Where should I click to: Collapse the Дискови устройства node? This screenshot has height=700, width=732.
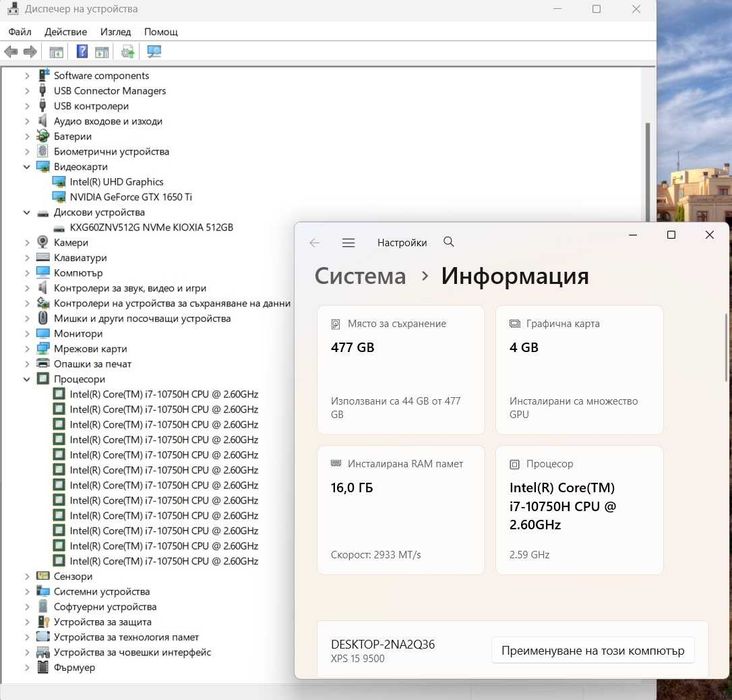pos(27,212)
